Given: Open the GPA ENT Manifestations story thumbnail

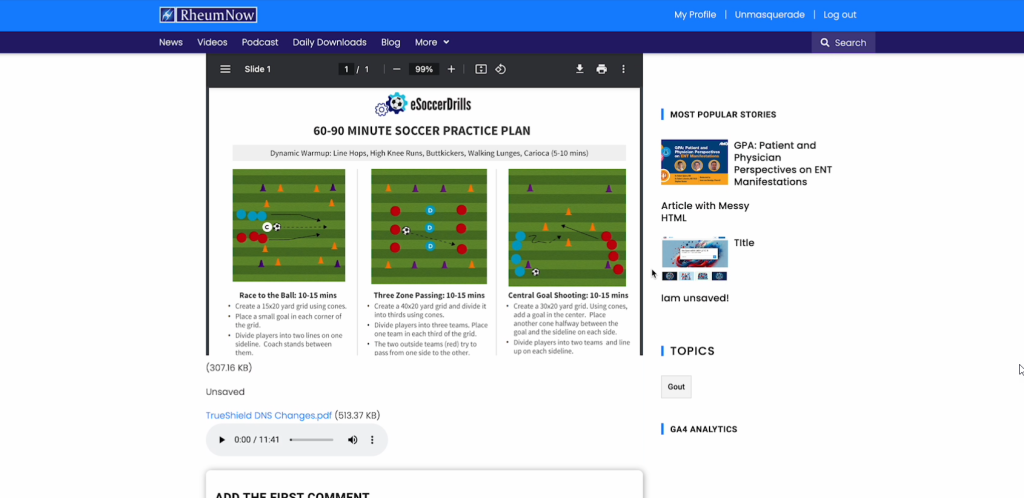Looking at the screenshot, I should (x=694, y=162).
